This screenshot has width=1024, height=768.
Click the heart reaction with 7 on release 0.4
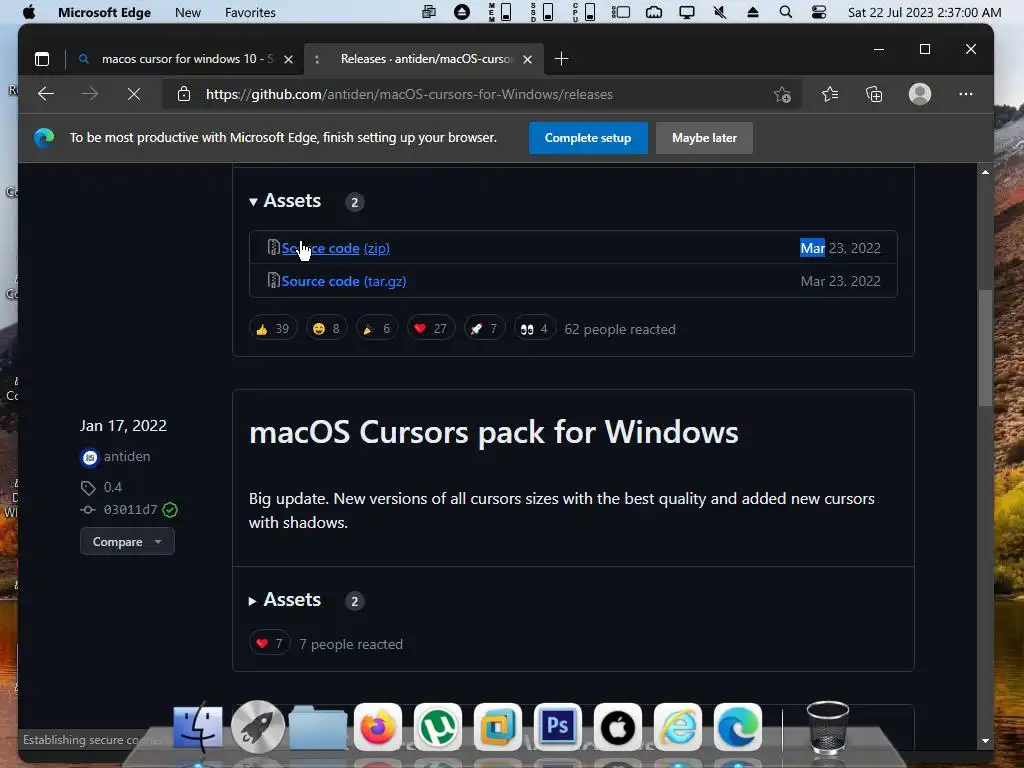[x=269, y=643]
